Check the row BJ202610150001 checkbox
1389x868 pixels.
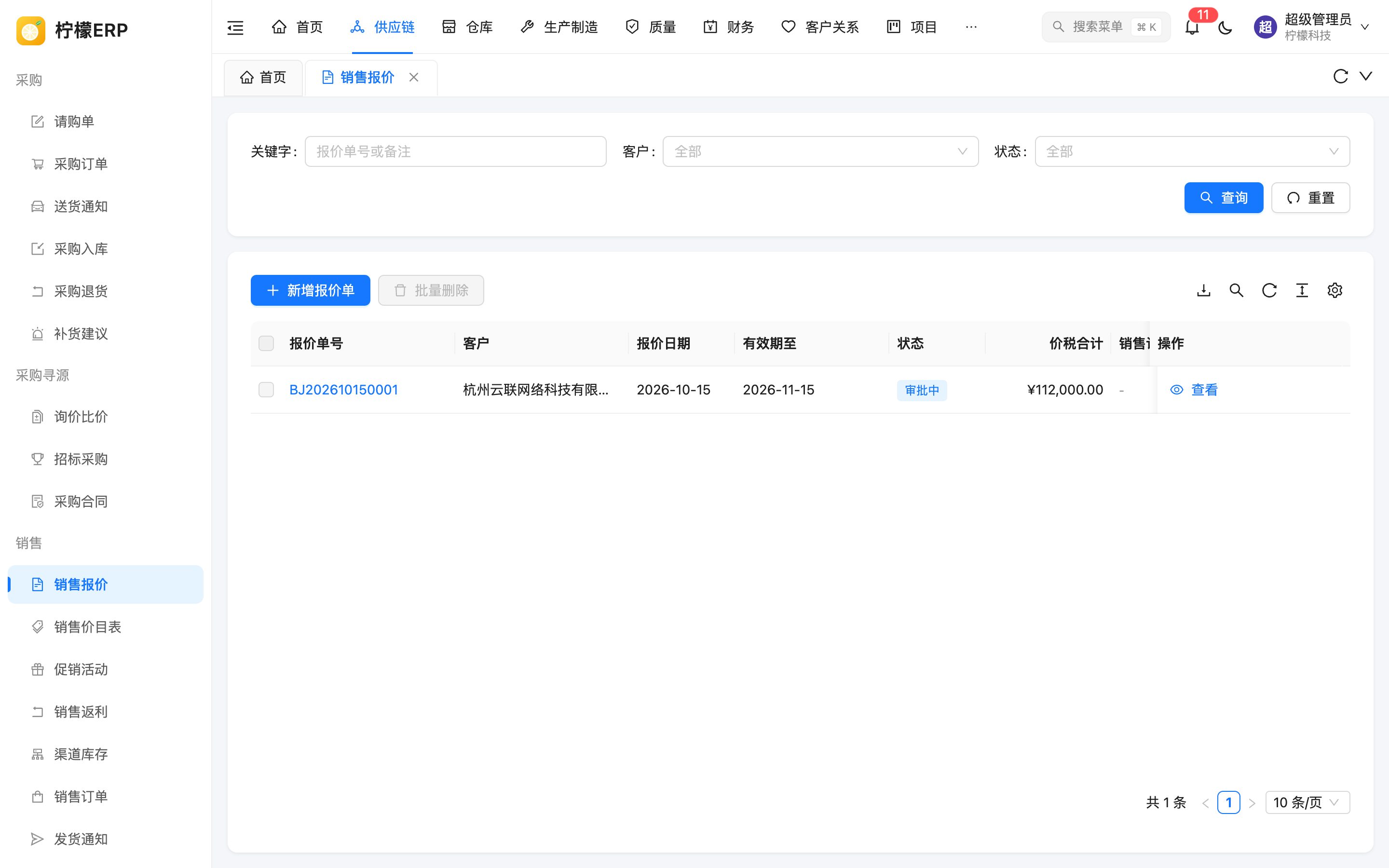pyautogui.click(x=266, y=390)
